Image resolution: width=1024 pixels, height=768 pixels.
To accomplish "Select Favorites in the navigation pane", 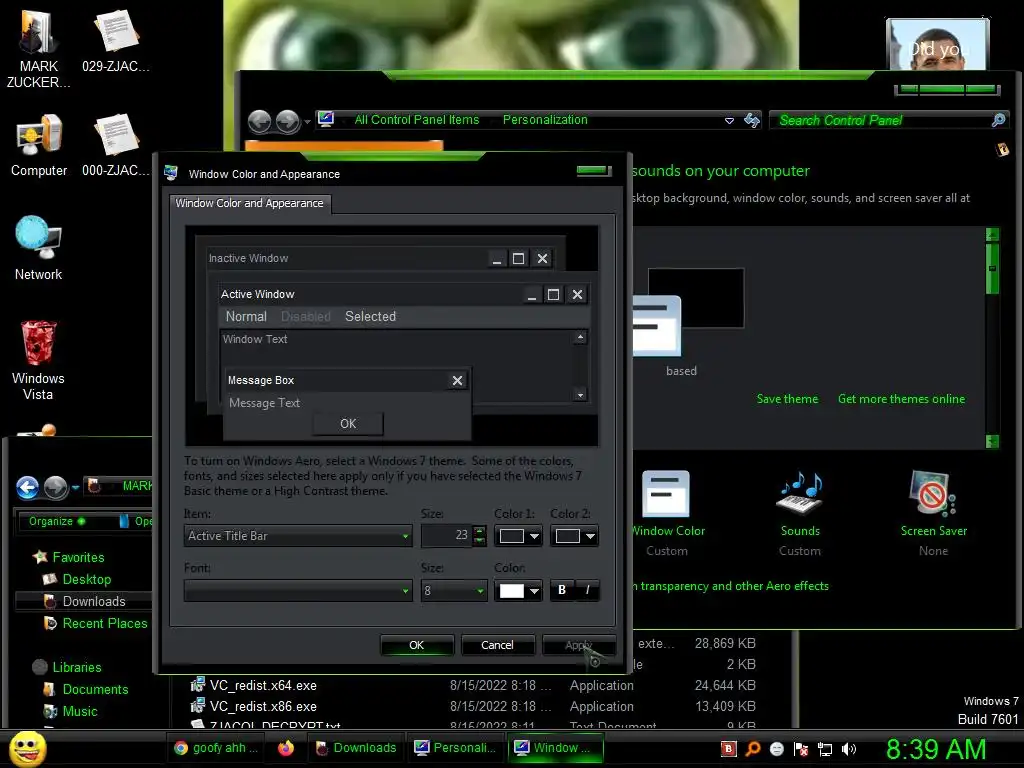I will click(x=78, y=557).
